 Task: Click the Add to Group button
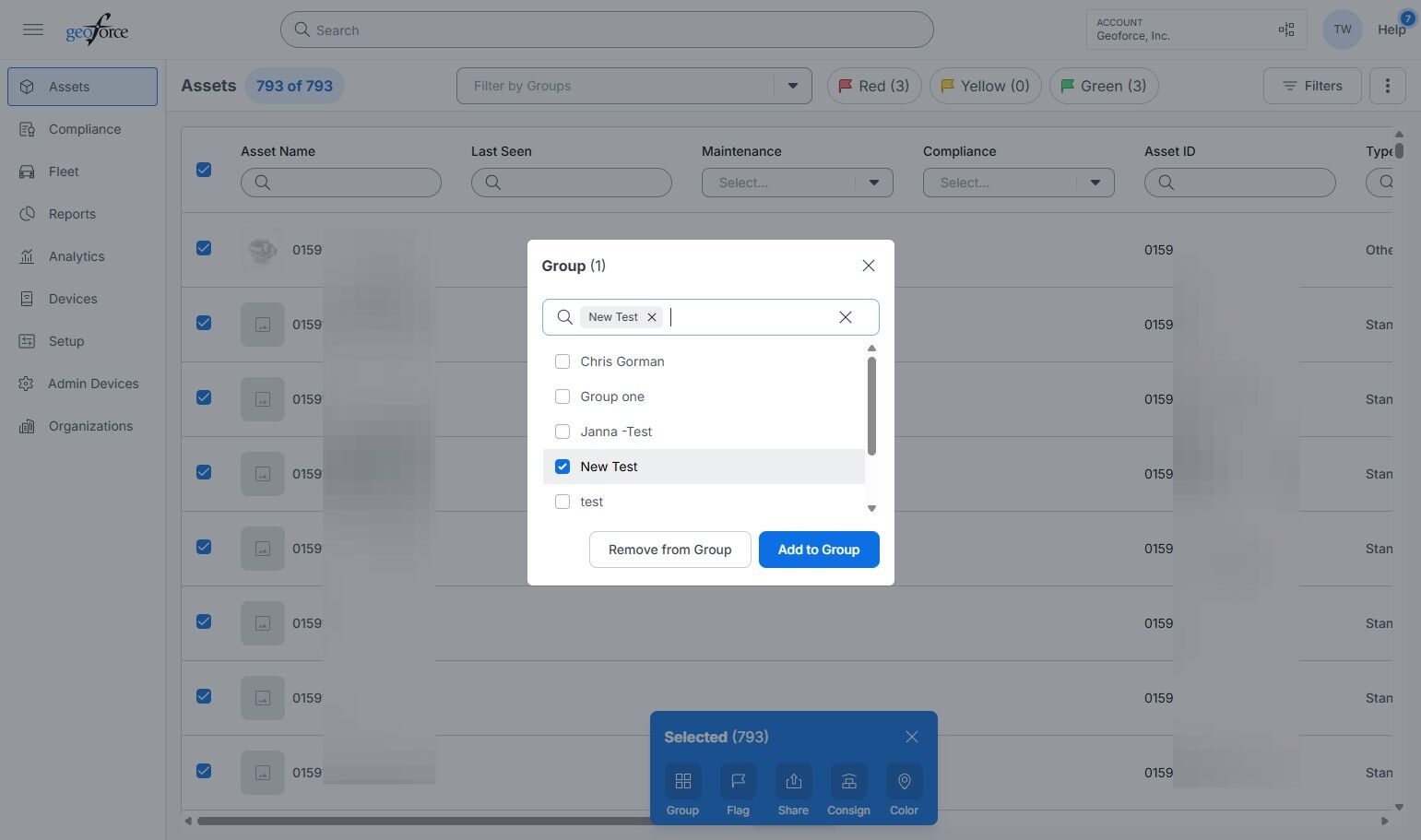click(819, 550)
